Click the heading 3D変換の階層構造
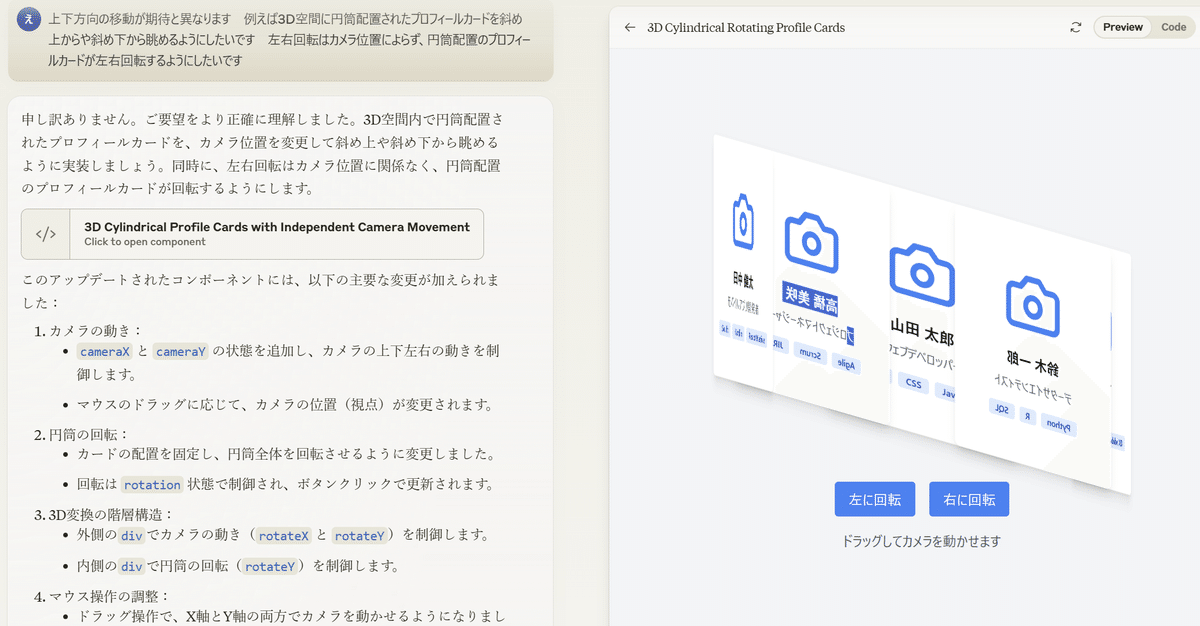The height and width of the screenshot is (626, 1200). pos(109,515)
